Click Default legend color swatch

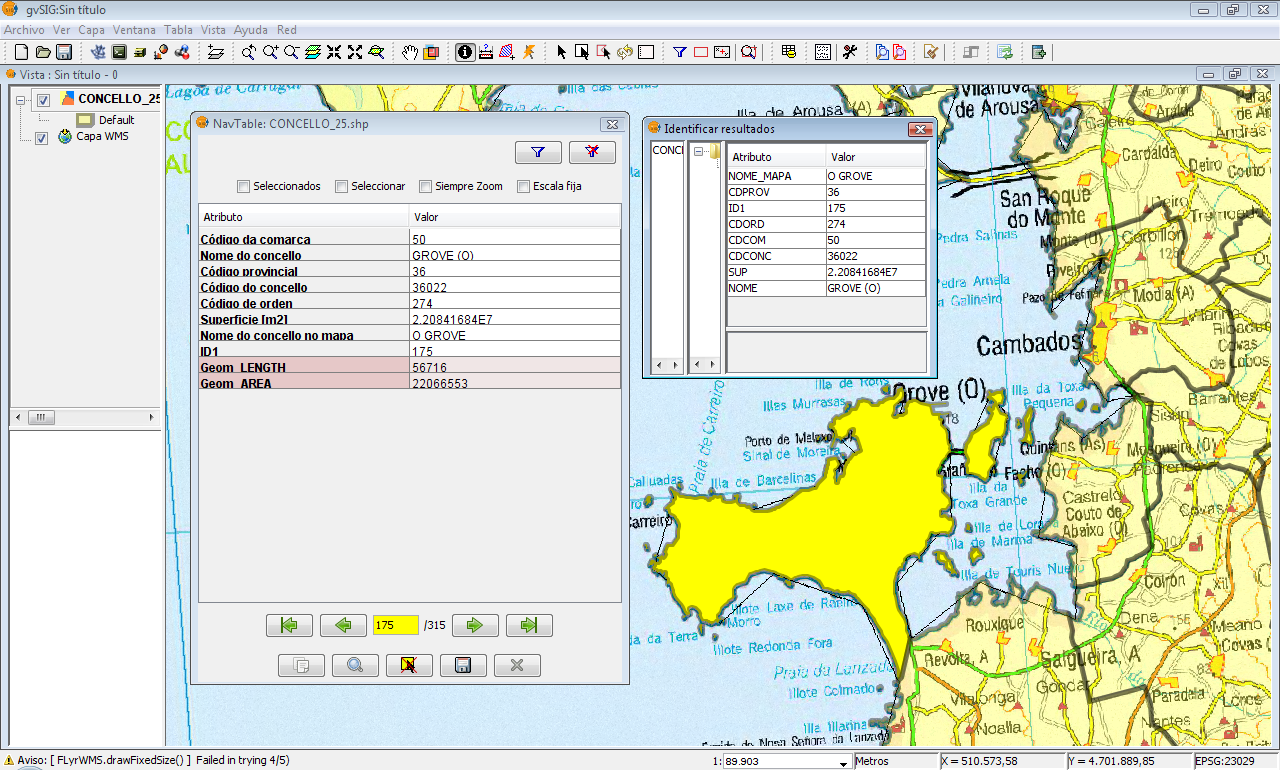coord(85,120)
